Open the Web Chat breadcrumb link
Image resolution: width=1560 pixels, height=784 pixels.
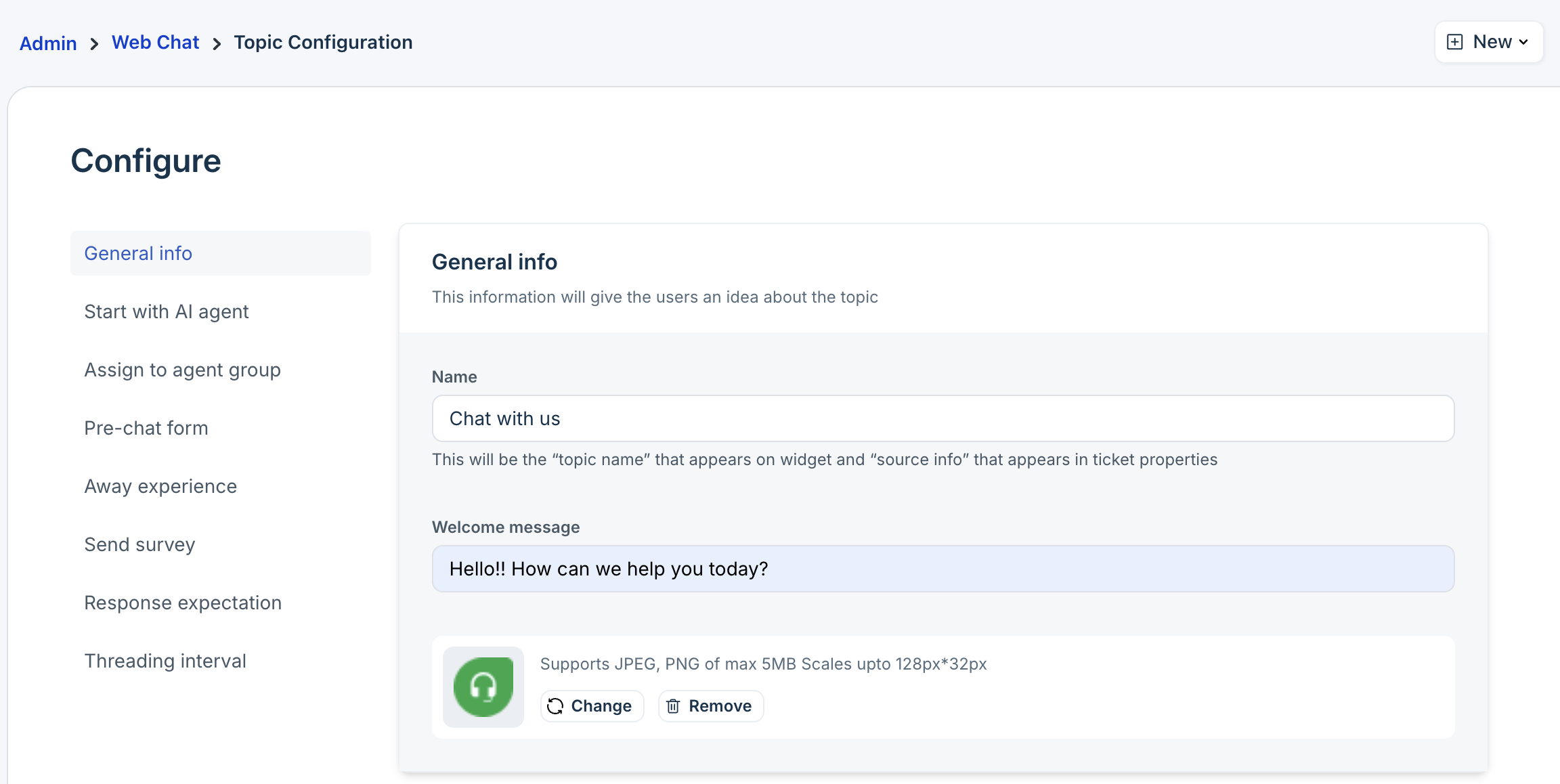tap(155, 42)
